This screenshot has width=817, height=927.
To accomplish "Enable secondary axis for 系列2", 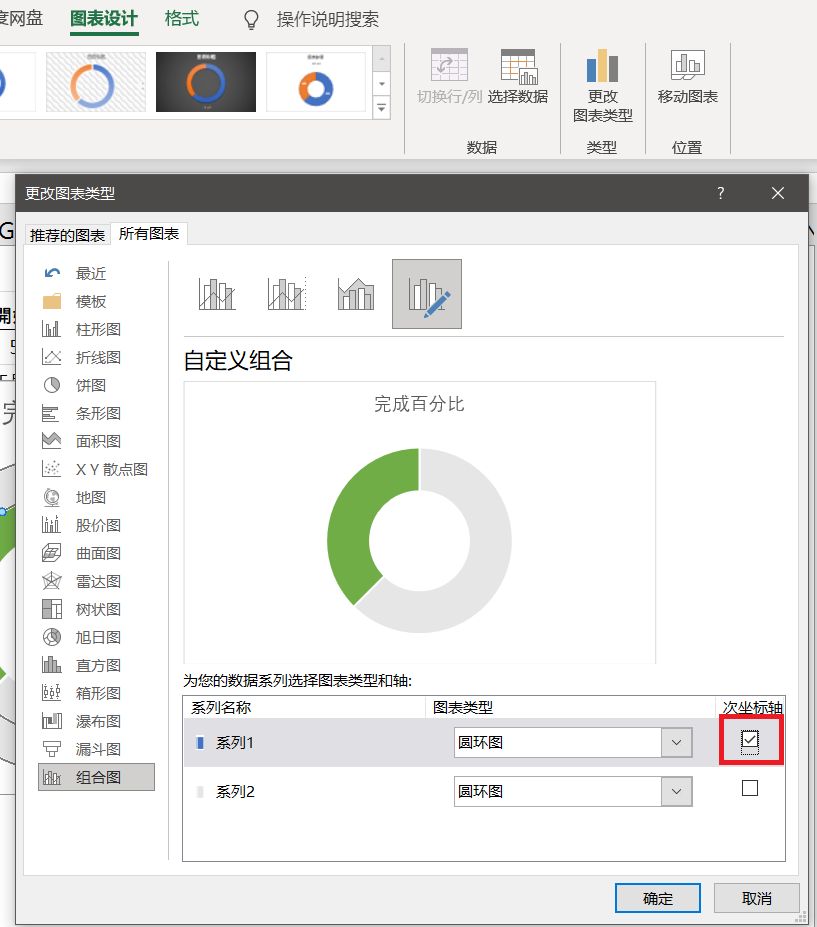I will coord(750,788).
